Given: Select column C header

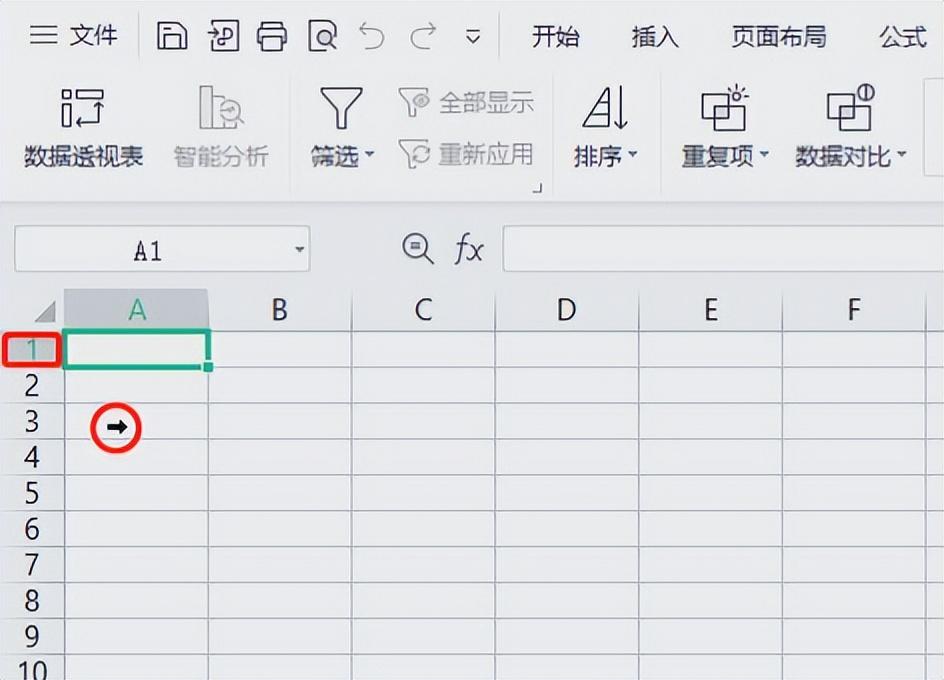Looking at the screenshot, I should [x=423, y=310].
